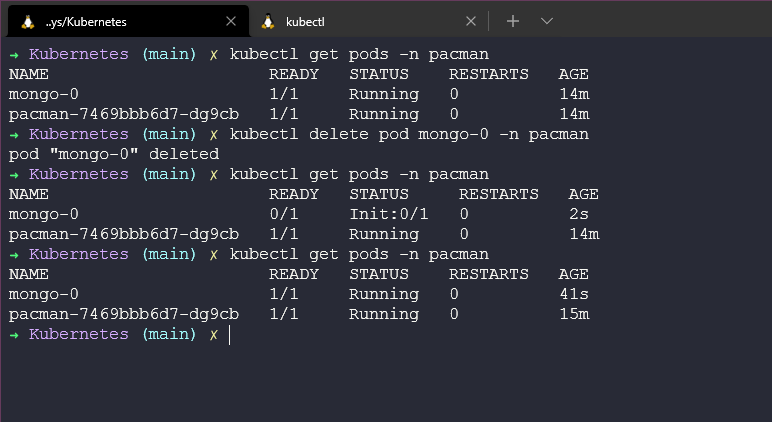
Task: Expand the new tab profile dropdown chevron
Action: [x=546, y=21]
